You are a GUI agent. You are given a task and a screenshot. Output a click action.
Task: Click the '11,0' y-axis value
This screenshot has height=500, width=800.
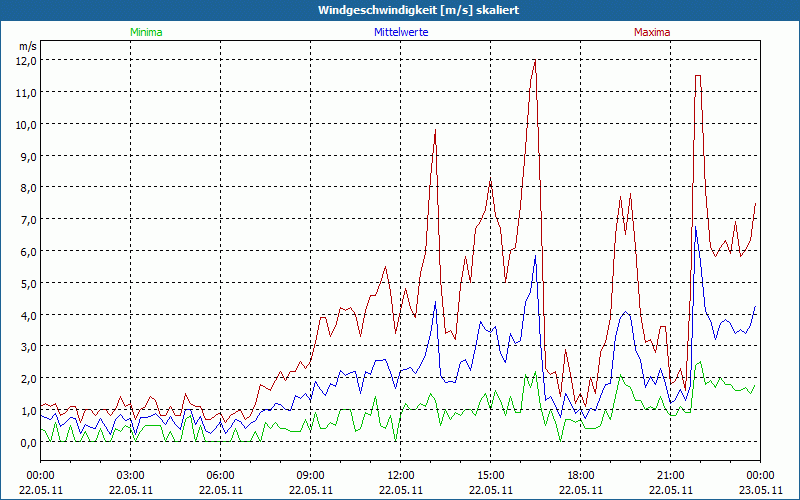coord(28,92)
